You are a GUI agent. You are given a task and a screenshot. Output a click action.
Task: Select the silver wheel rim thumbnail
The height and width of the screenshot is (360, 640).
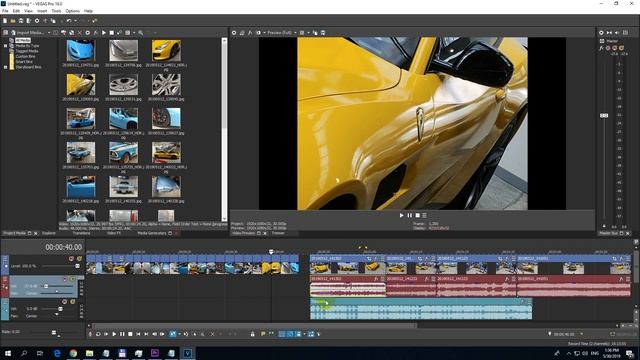123,84
